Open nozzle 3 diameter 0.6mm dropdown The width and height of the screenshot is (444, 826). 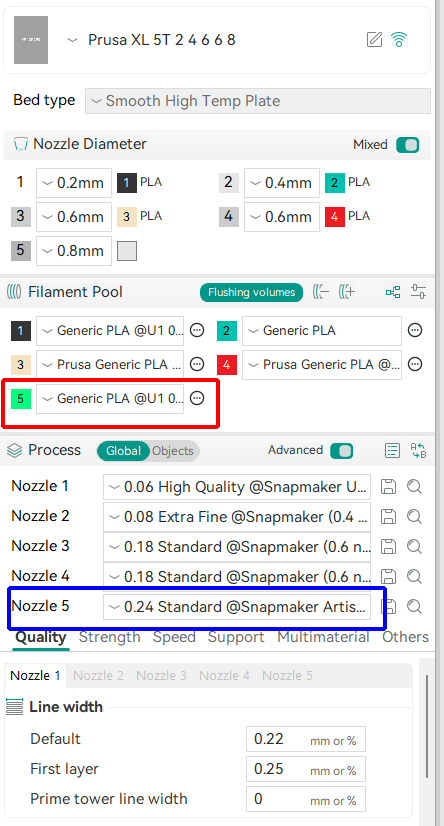tap(74, 217)
